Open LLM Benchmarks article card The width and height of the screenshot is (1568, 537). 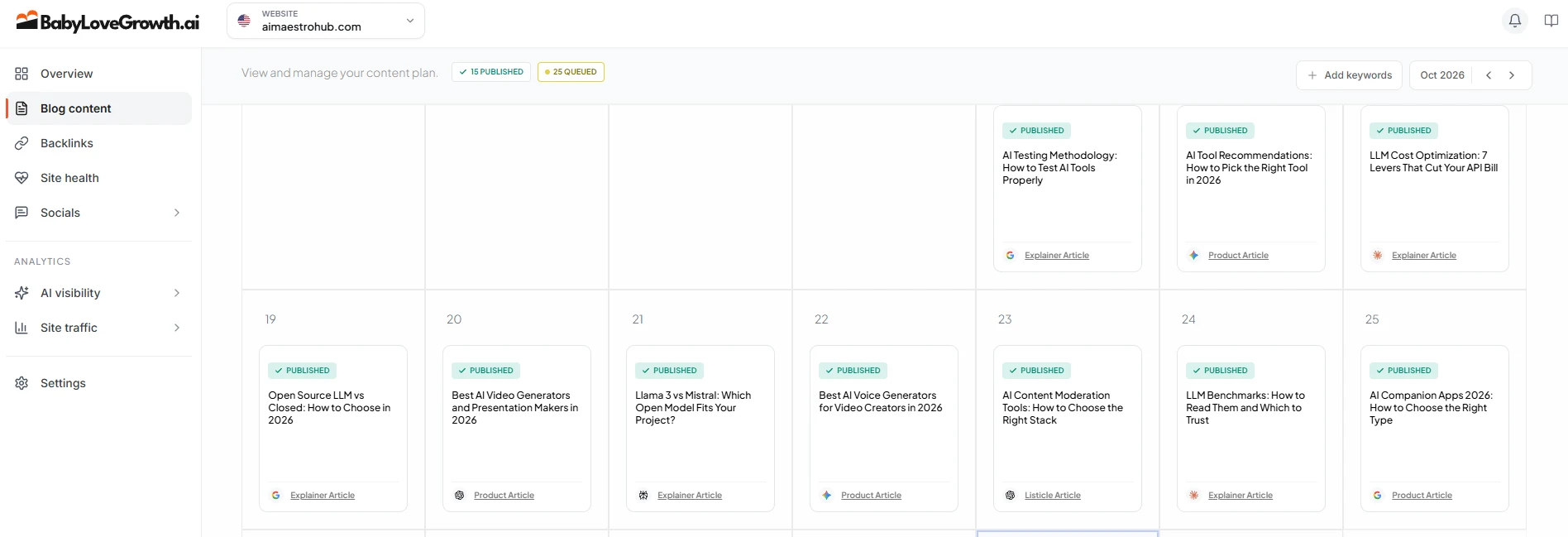[1250, 429]
